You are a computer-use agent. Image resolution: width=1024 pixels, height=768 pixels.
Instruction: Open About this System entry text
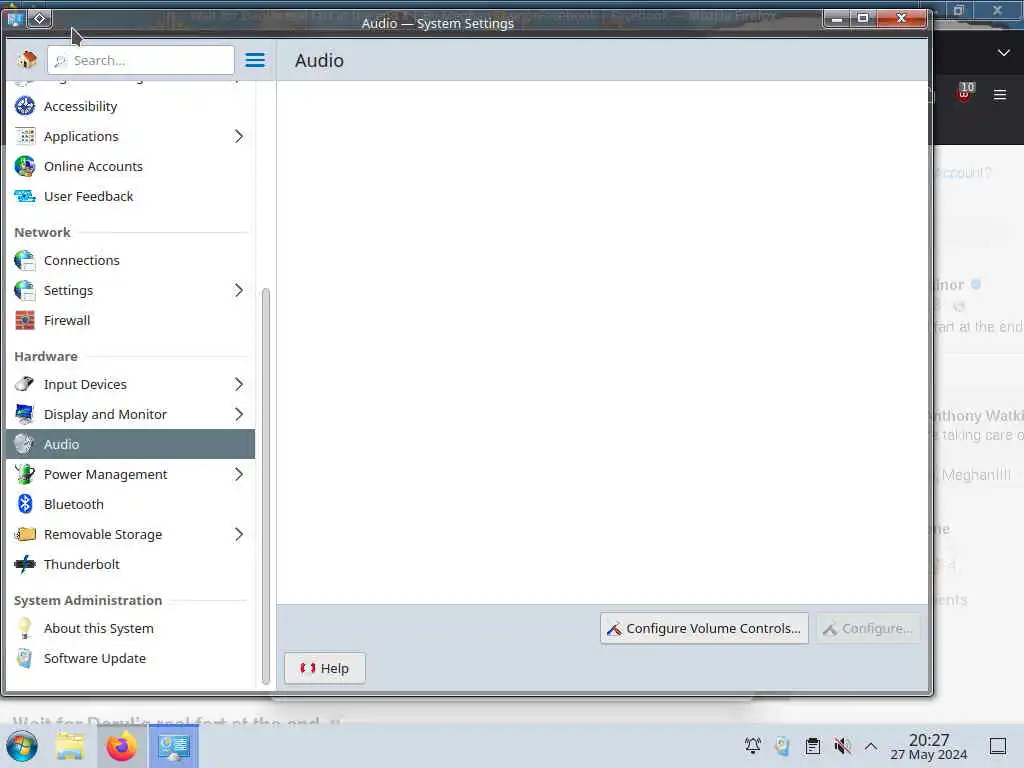(x=99, y=629)
